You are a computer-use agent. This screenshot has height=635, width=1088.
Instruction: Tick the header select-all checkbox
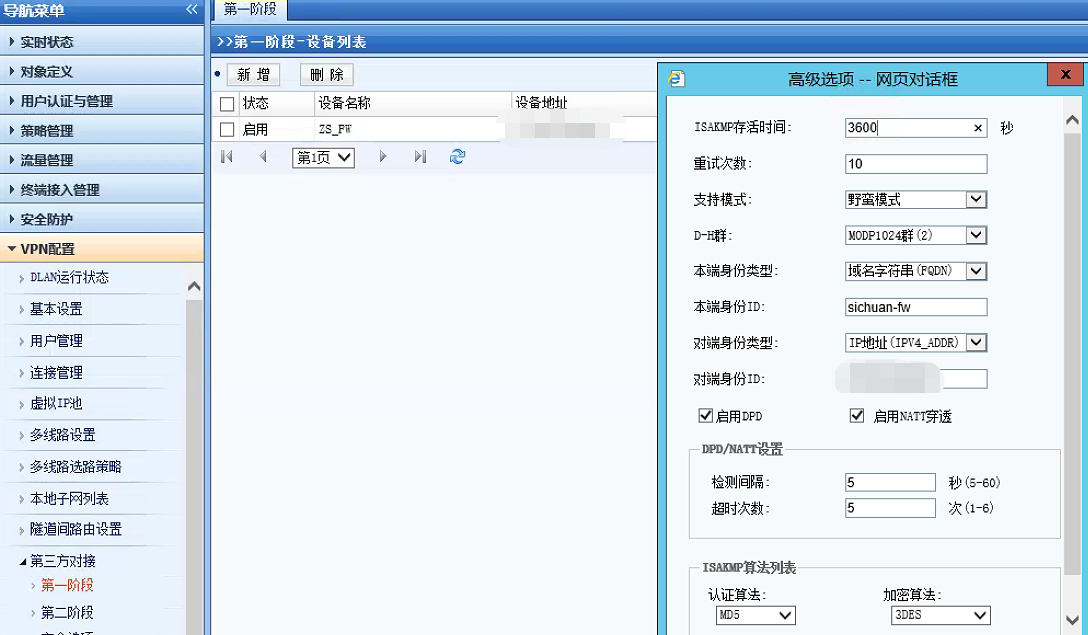[227, 104]
